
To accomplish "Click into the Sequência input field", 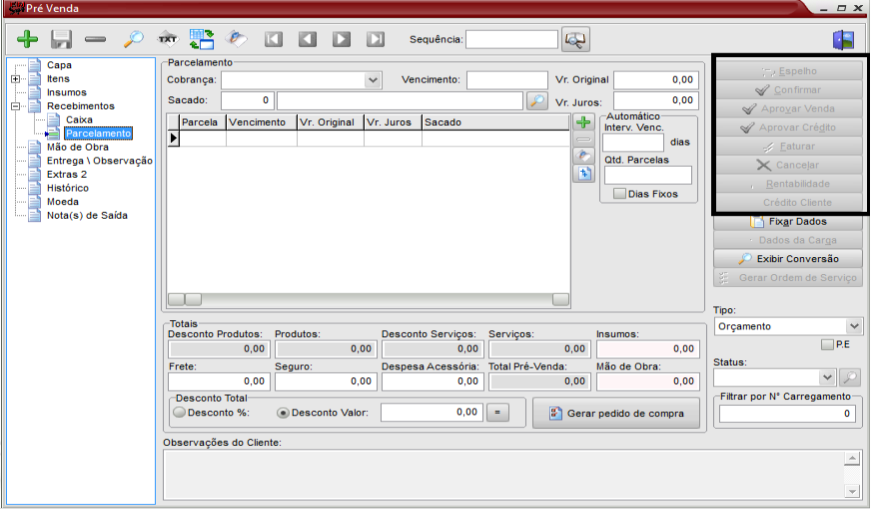I will 512,40.
